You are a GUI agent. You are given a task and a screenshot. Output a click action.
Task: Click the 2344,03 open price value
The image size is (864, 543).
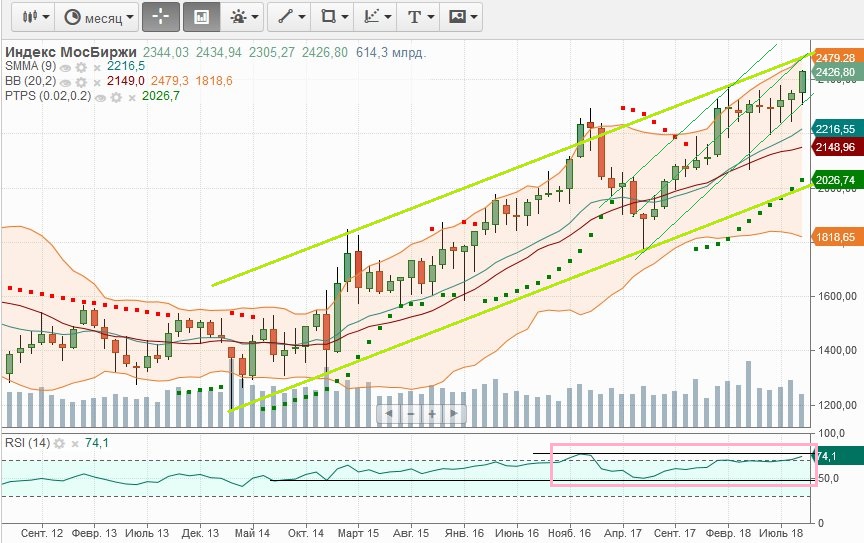coord(166,53)
